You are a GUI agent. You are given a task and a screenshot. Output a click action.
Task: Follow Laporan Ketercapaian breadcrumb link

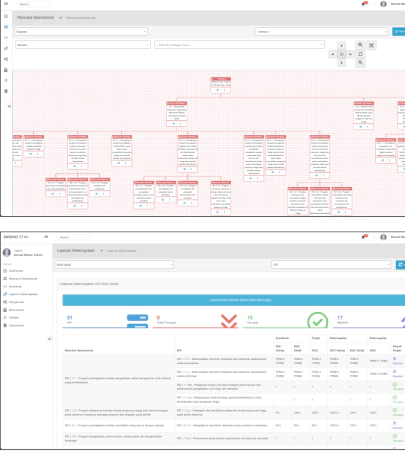(121, 251)
